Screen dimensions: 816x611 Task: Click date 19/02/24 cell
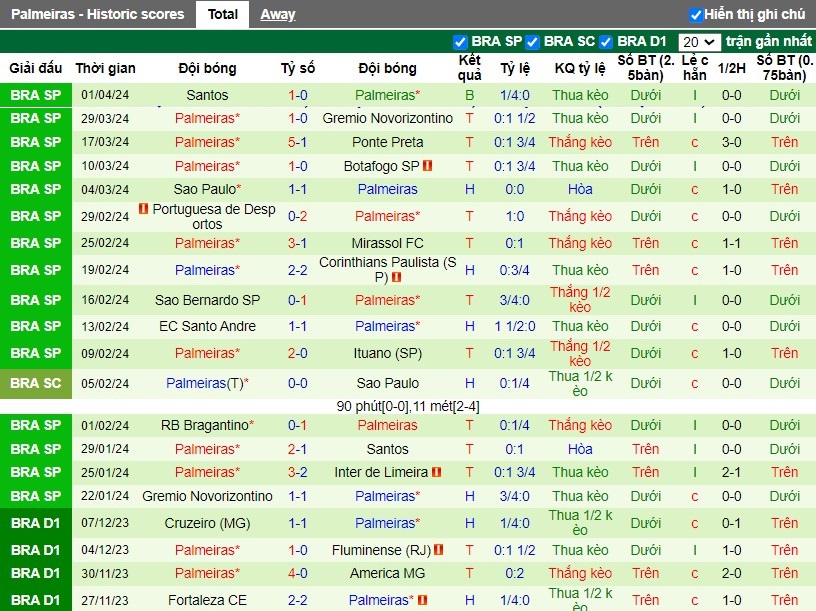point(105,270)
